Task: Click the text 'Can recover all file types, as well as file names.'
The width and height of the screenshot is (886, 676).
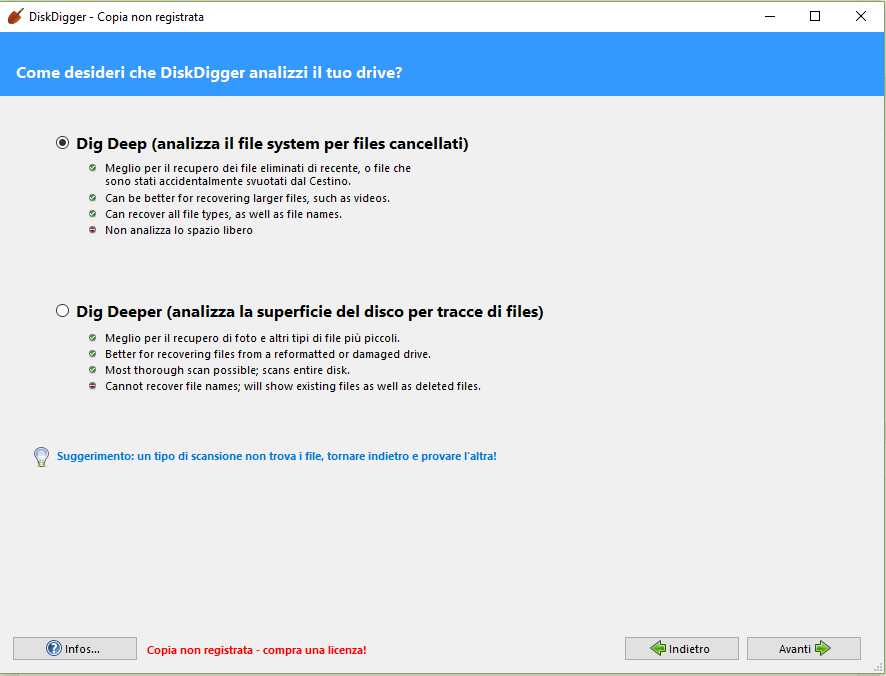Action: coord(223,214)
